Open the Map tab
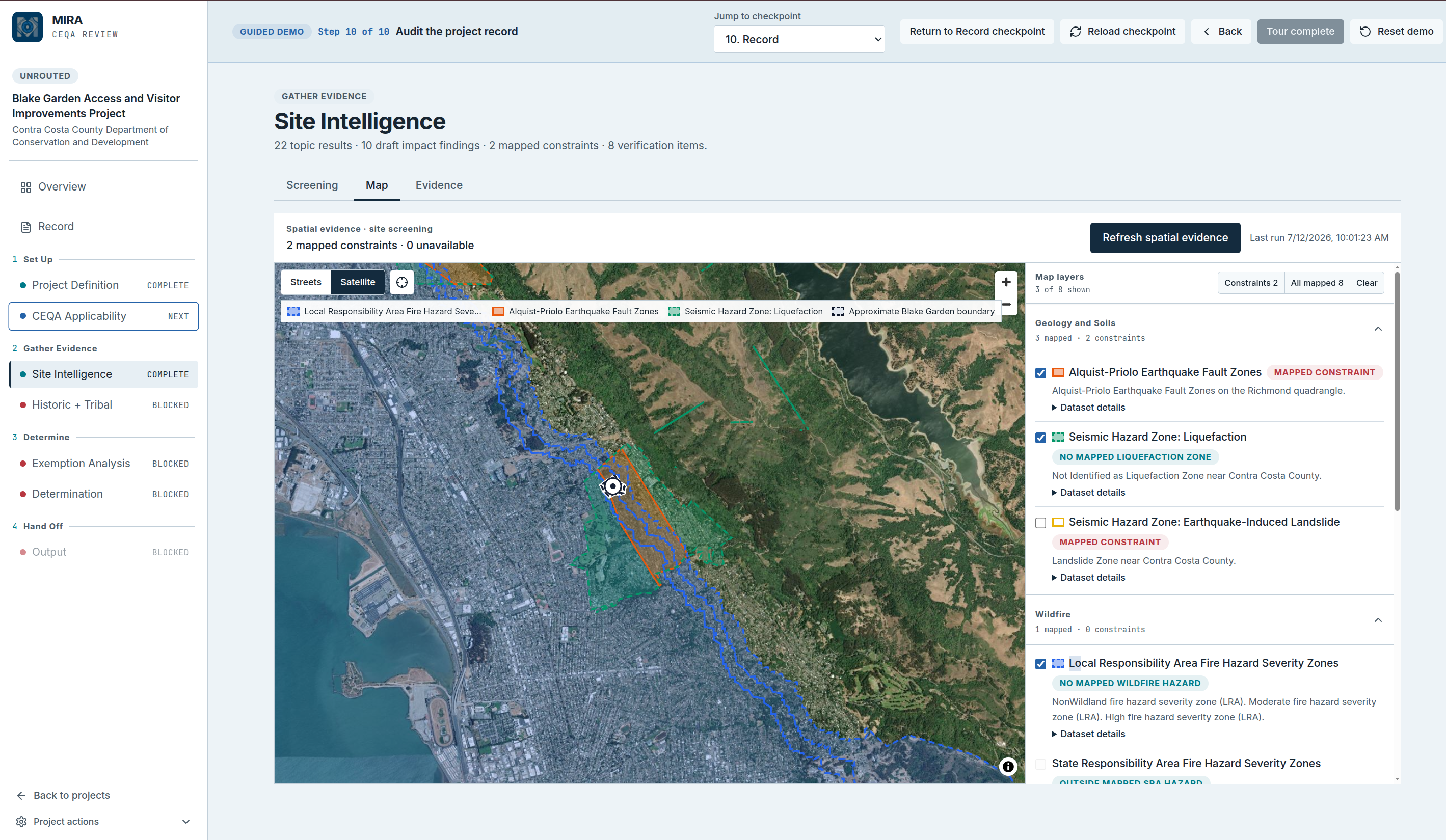 tap(377, 185)
